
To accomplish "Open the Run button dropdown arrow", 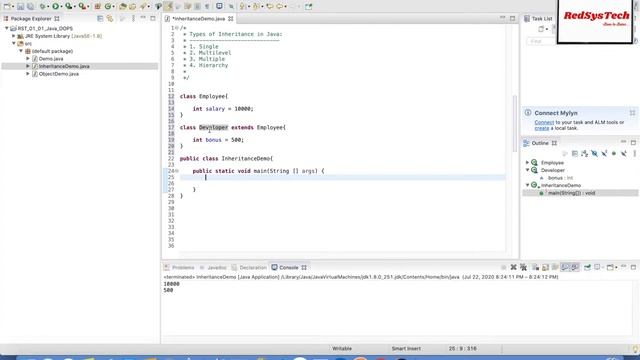I will pos(61,7).
